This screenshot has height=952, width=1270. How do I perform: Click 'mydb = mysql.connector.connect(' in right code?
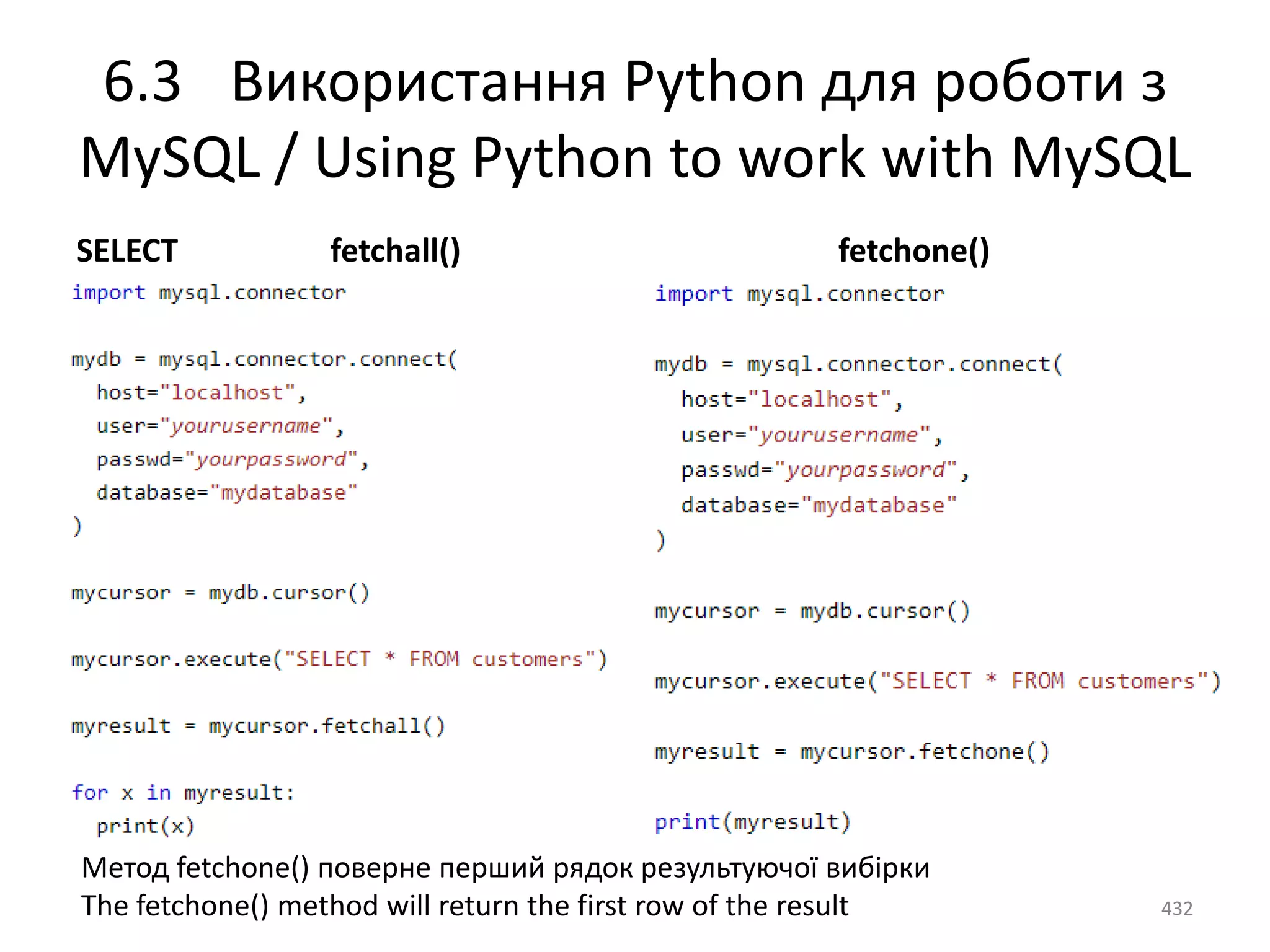tap(859, 364)
